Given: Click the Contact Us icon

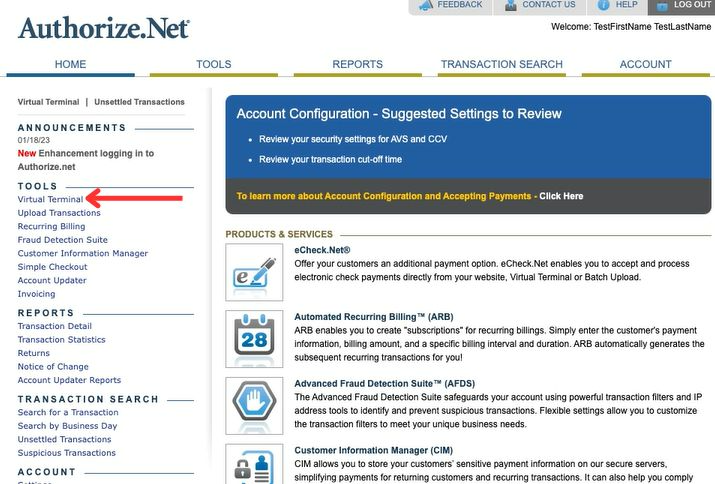Looking at the screenshot, I should pos(511,5).
